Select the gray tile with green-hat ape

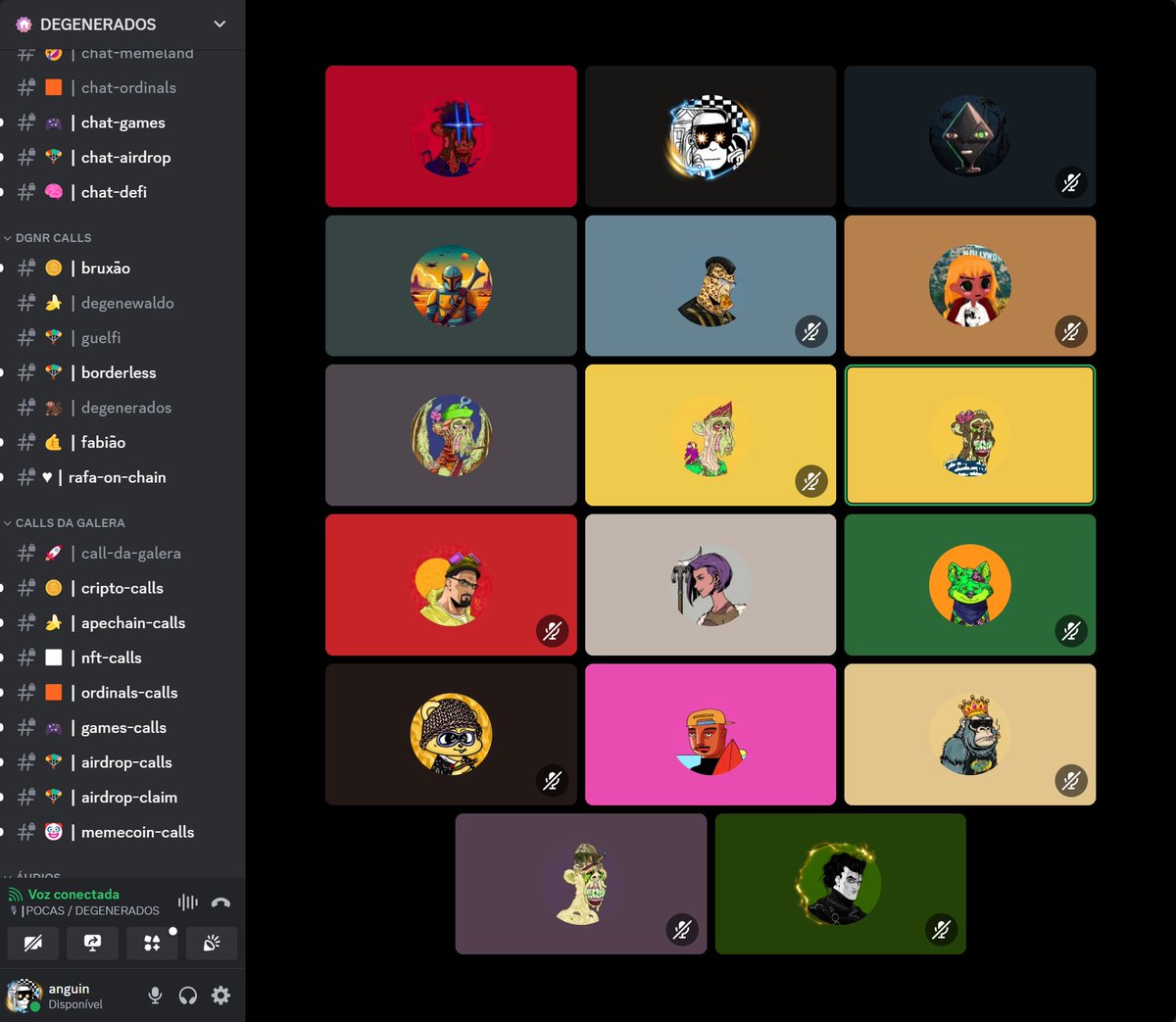[x=451, y=435]
